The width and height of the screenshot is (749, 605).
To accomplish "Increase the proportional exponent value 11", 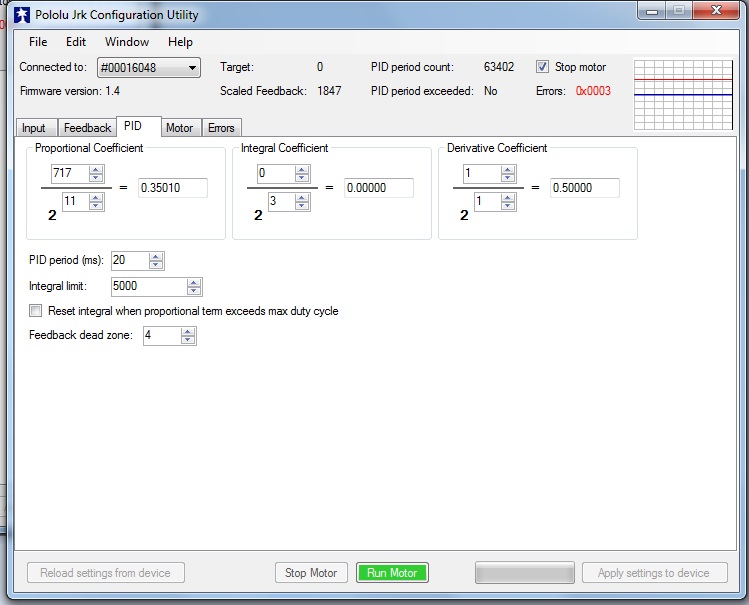I will pos(96,198).
